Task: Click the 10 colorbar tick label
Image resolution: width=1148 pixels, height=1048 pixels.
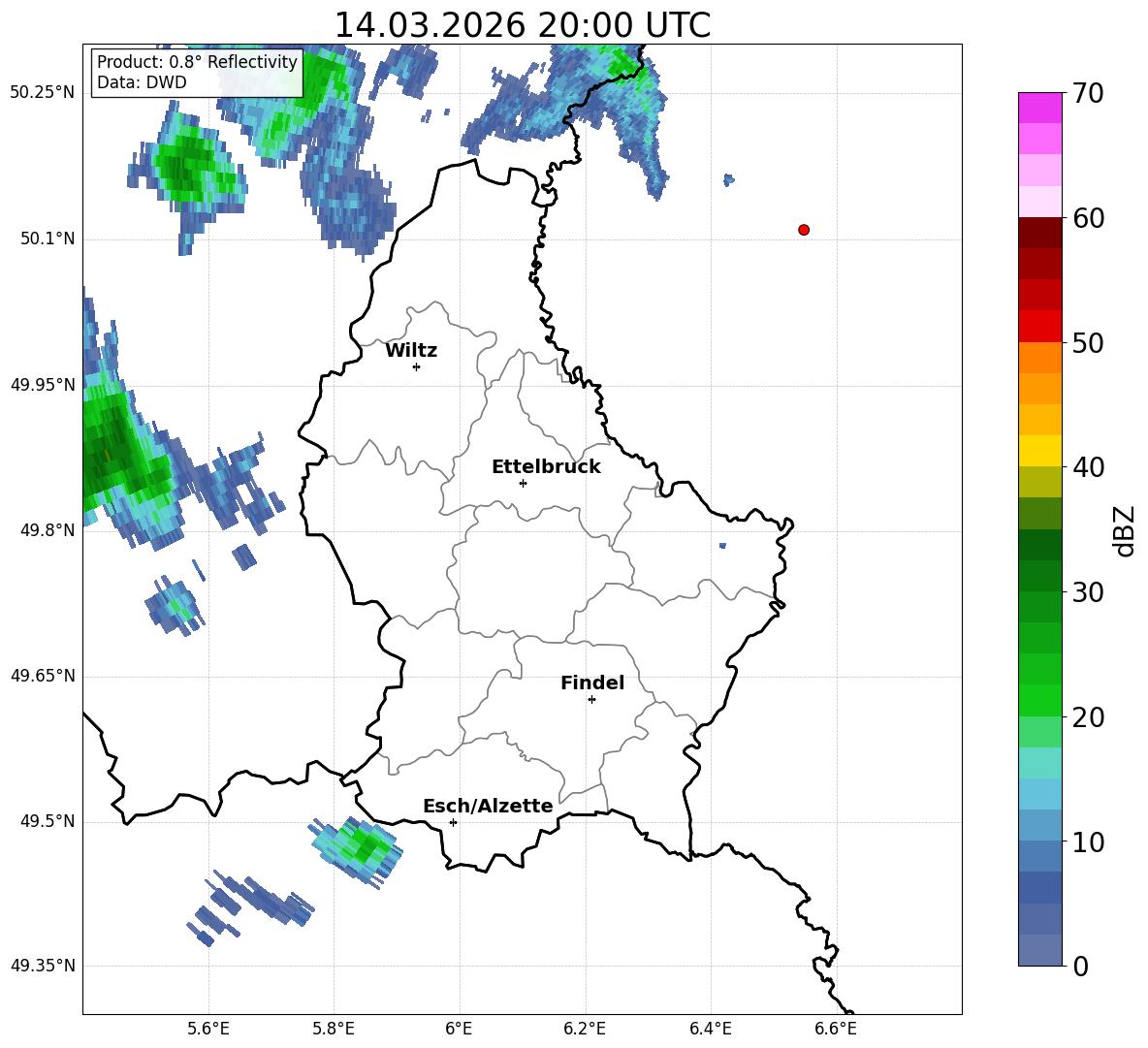Action: point(1087,842)
